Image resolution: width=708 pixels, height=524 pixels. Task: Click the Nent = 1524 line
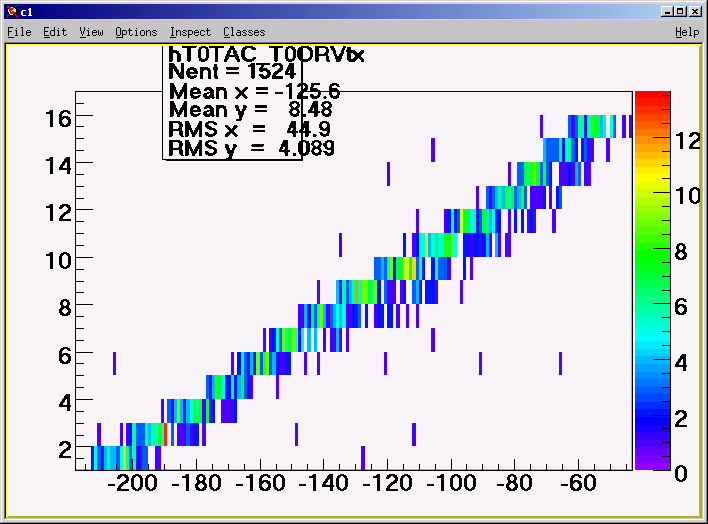[232, 71]
